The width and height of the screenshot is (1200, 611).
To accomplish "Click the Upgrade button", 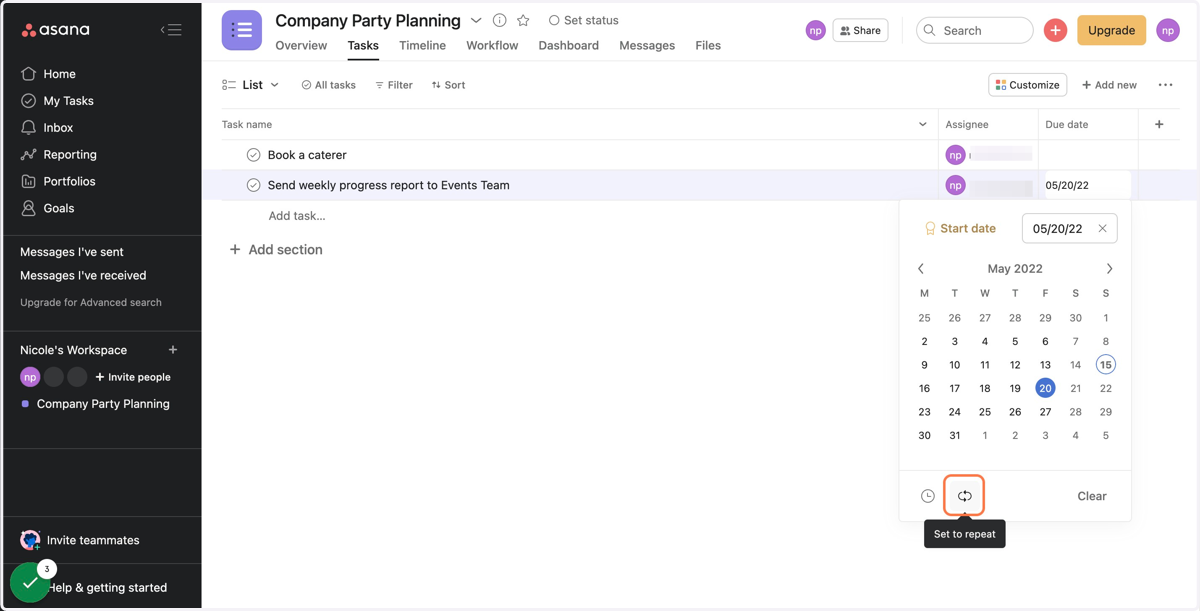I will [x=1111, y=31].
